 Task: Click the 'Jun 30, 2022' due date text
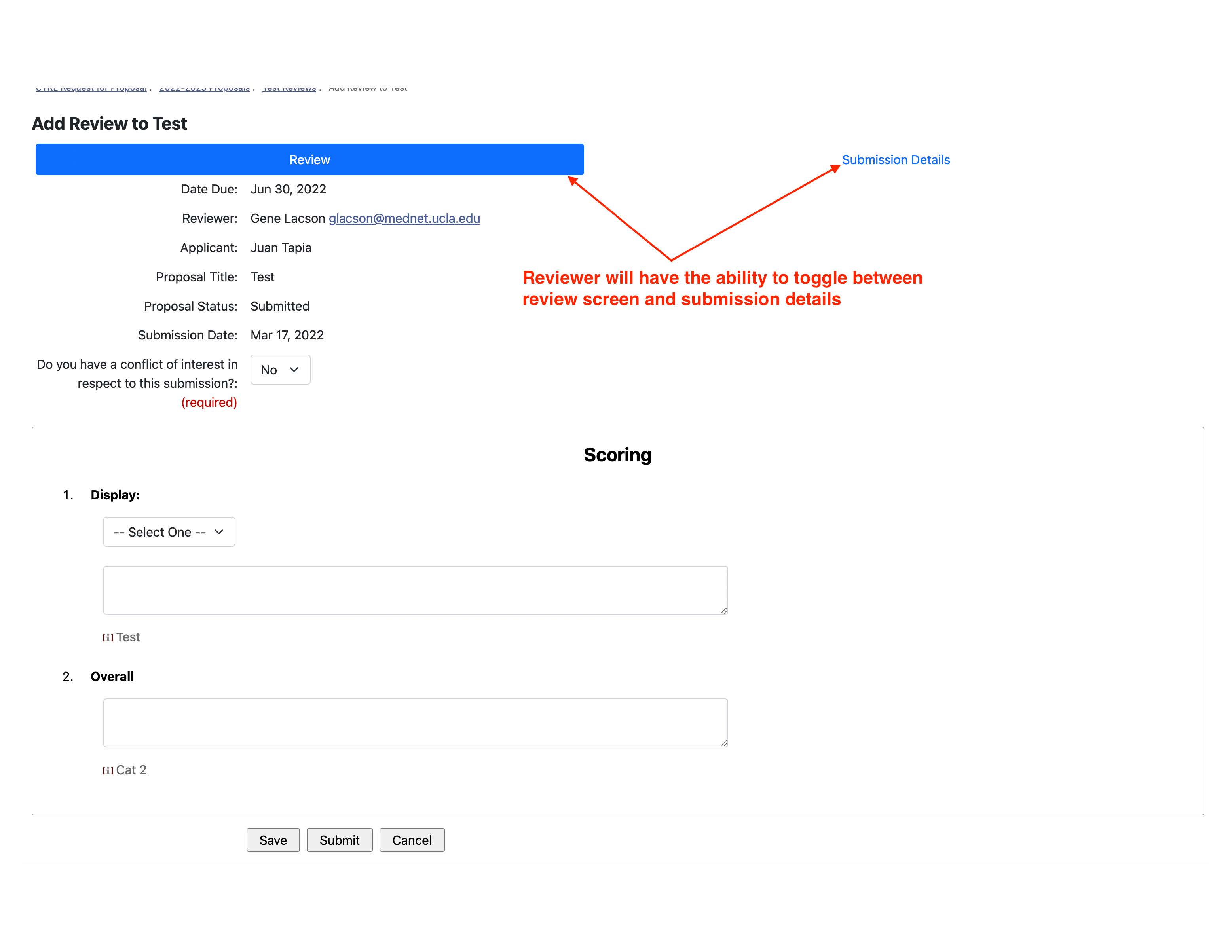(x=288, y=189)
